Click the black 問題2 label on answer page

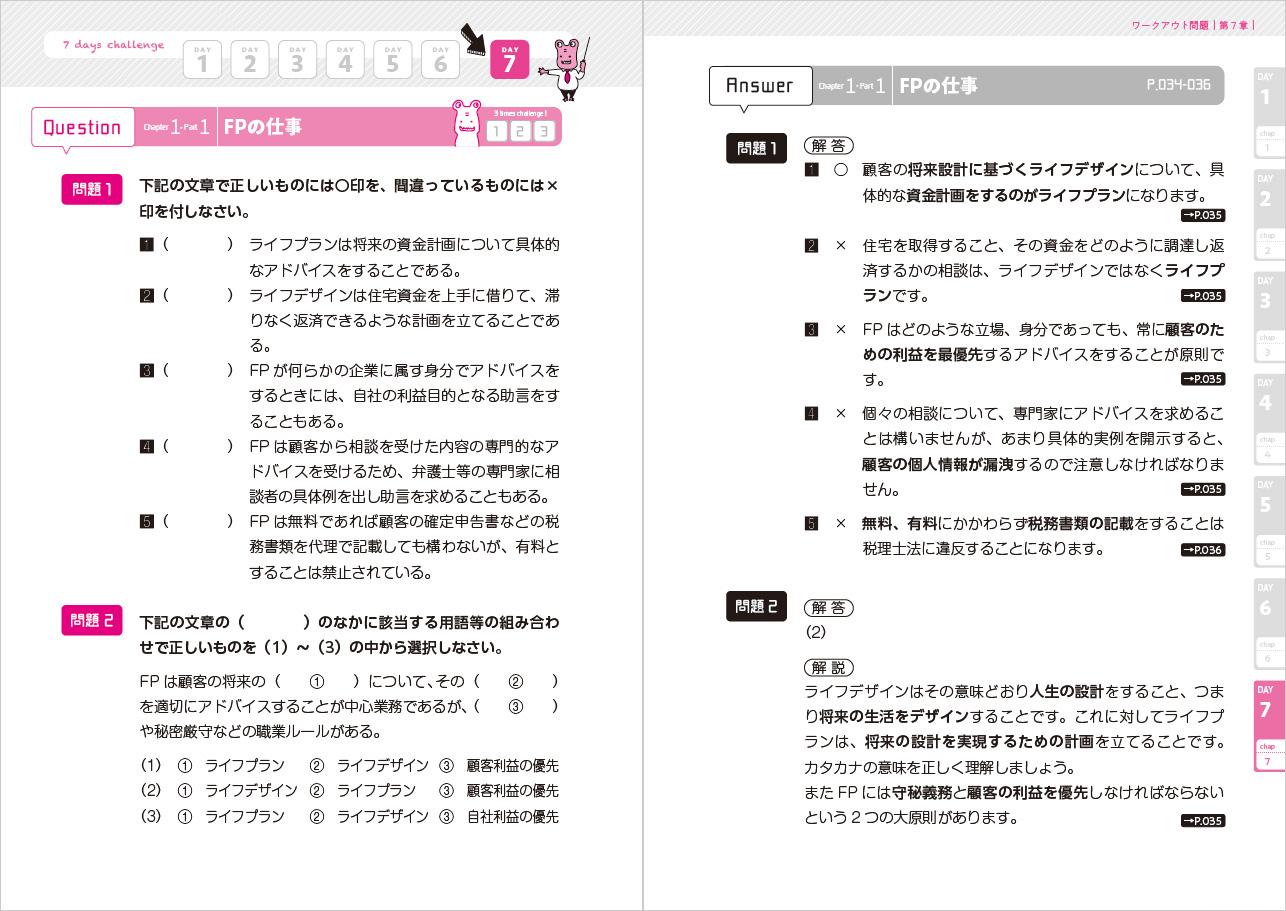757,606
